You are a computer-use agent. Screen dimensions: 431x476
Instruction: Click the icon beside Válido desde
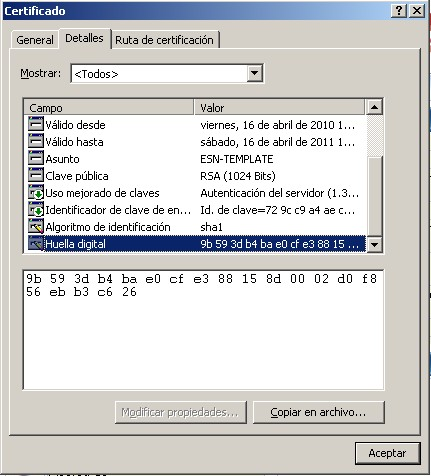pos(36,124)
